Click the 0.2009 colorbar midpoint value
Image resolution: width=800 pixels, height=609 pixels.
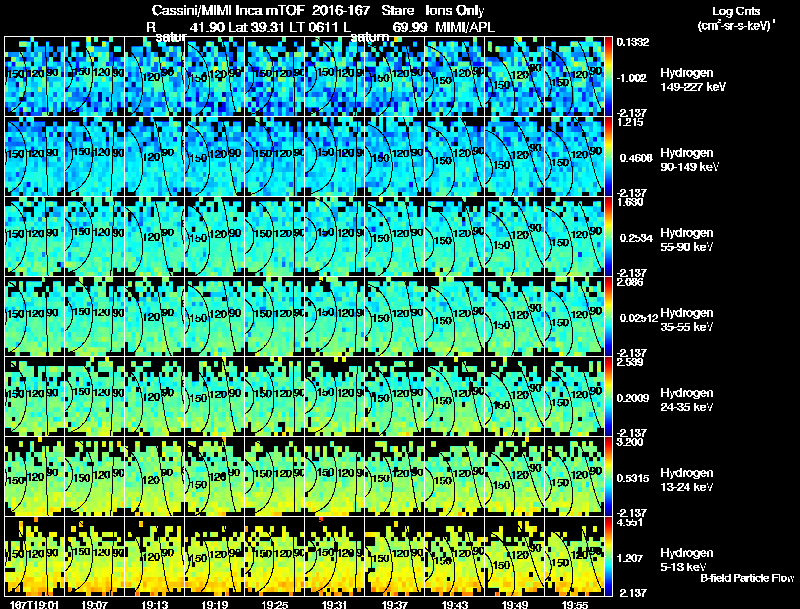[633, 398]
